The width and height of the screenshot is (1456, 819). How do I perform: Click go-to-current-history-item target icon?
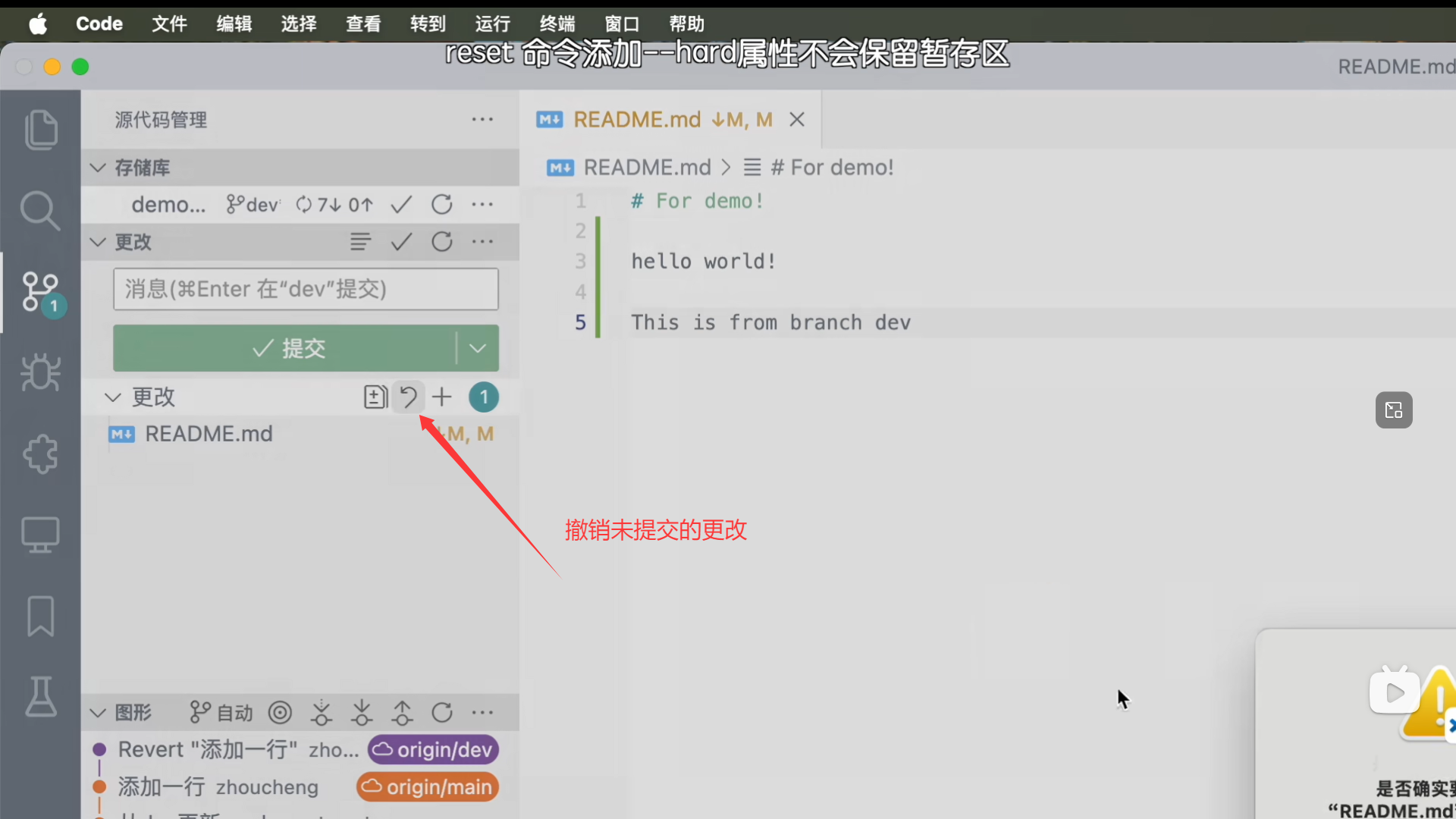280,713
